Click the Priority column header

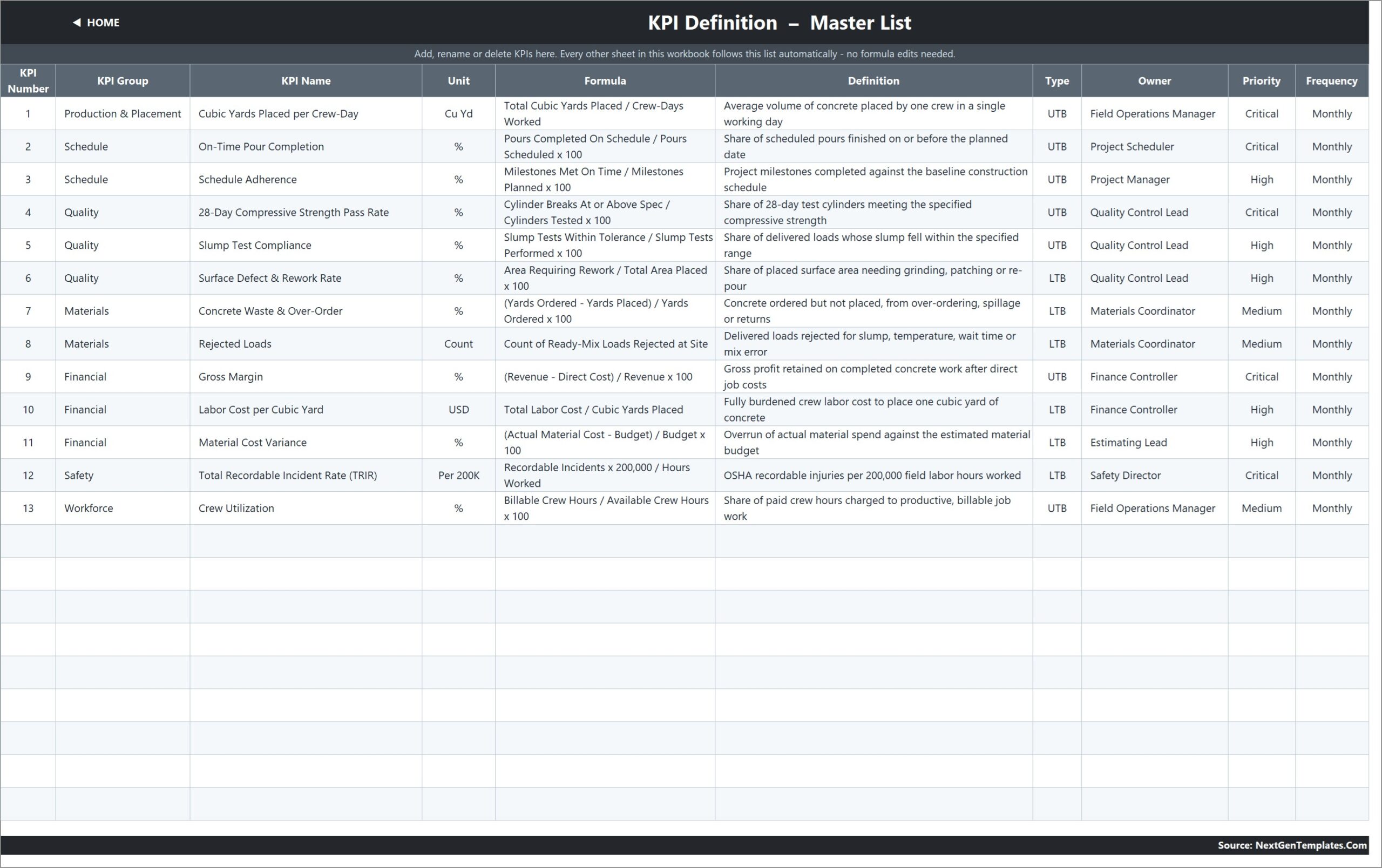1262,80
